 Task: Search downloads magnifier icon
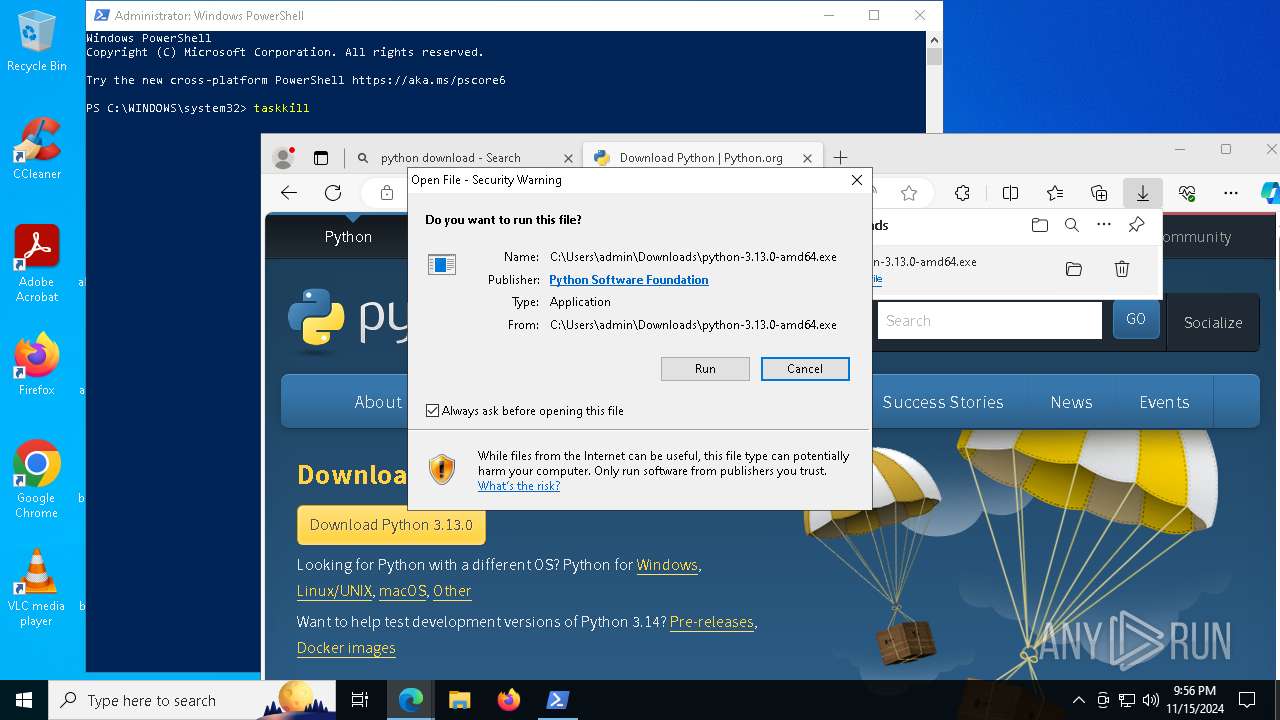1072,225
